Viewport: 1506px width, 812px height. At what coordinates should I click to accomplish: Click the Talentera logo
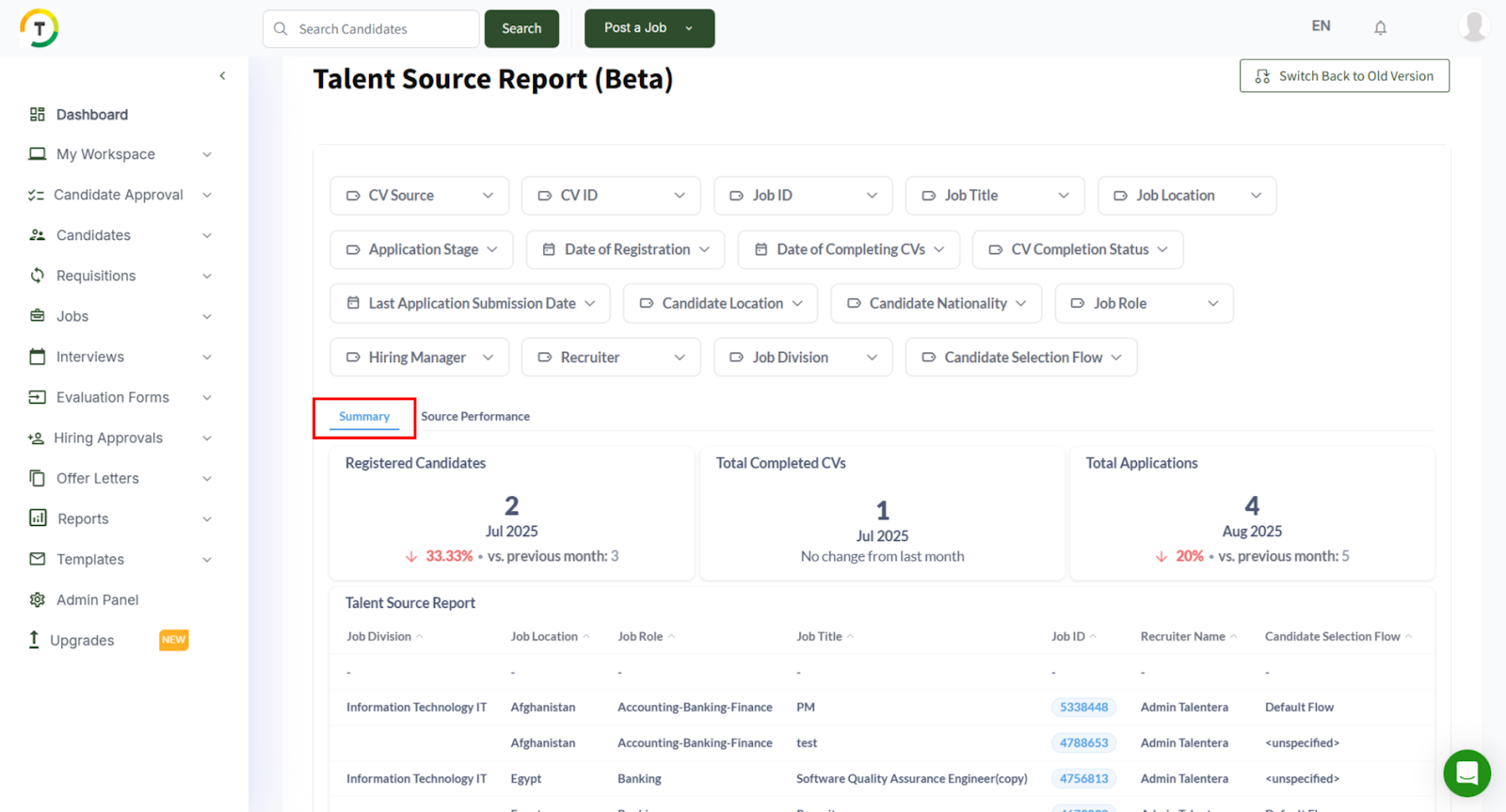(x=40, y=28)
